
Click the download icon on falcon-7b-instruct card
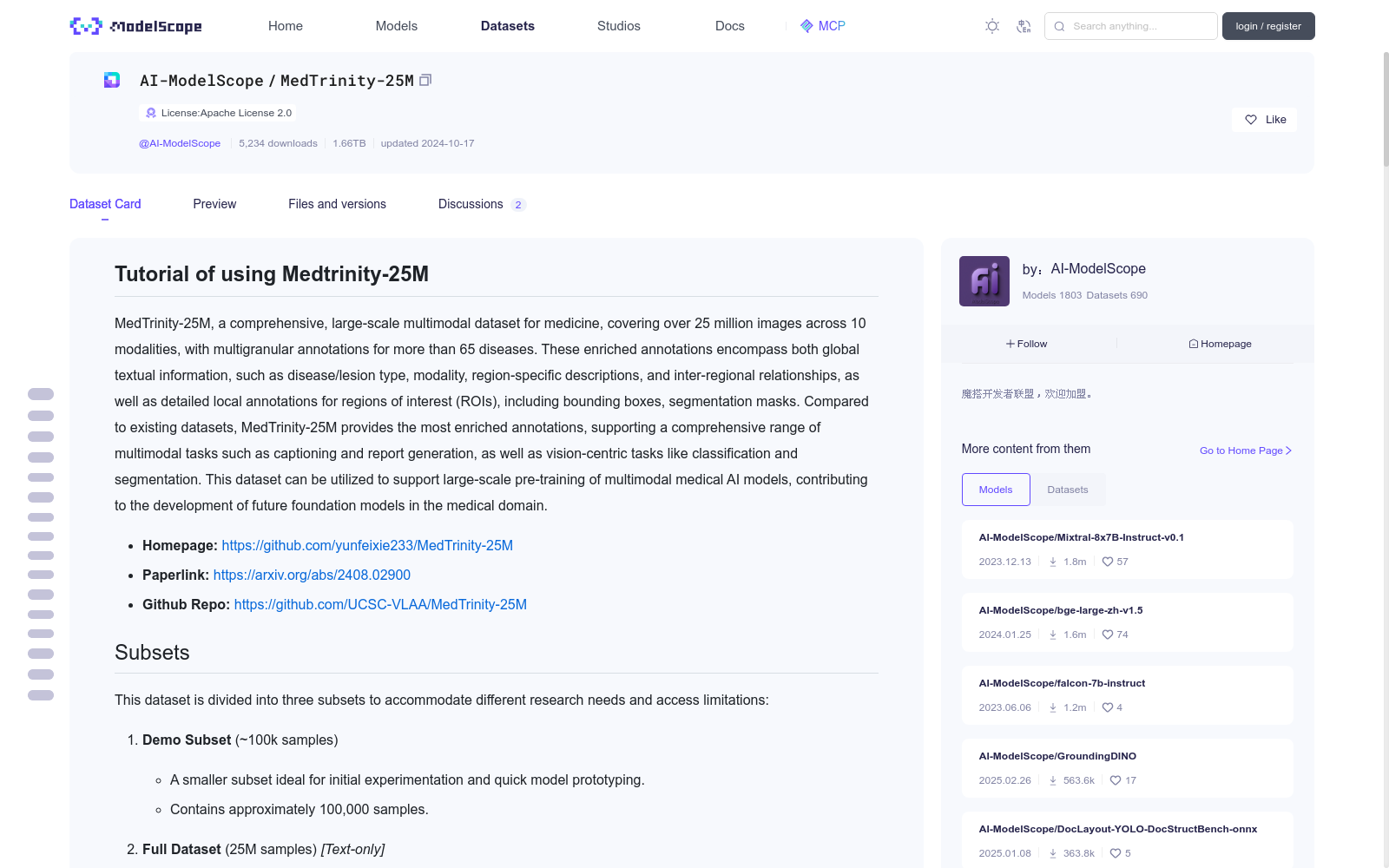[x=1053, y=707]
